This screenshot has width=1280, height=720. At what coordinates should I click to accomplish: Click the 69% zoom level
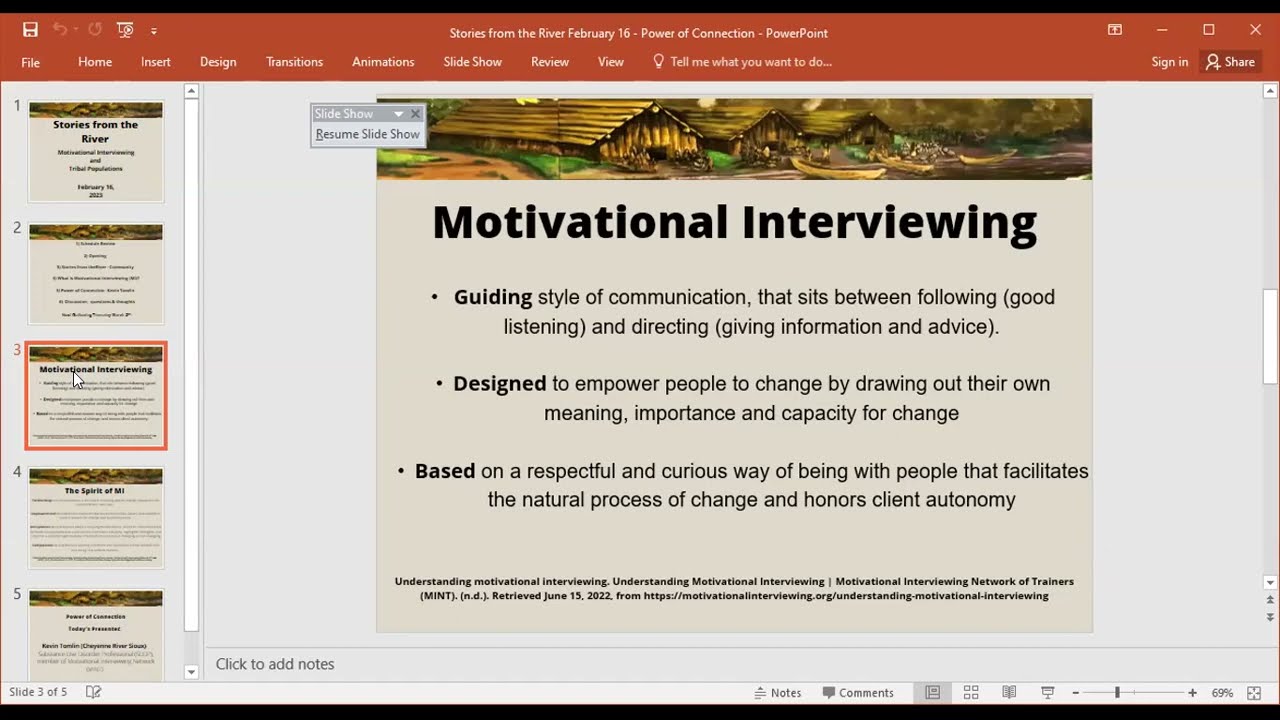click(x=1222, y=693)
